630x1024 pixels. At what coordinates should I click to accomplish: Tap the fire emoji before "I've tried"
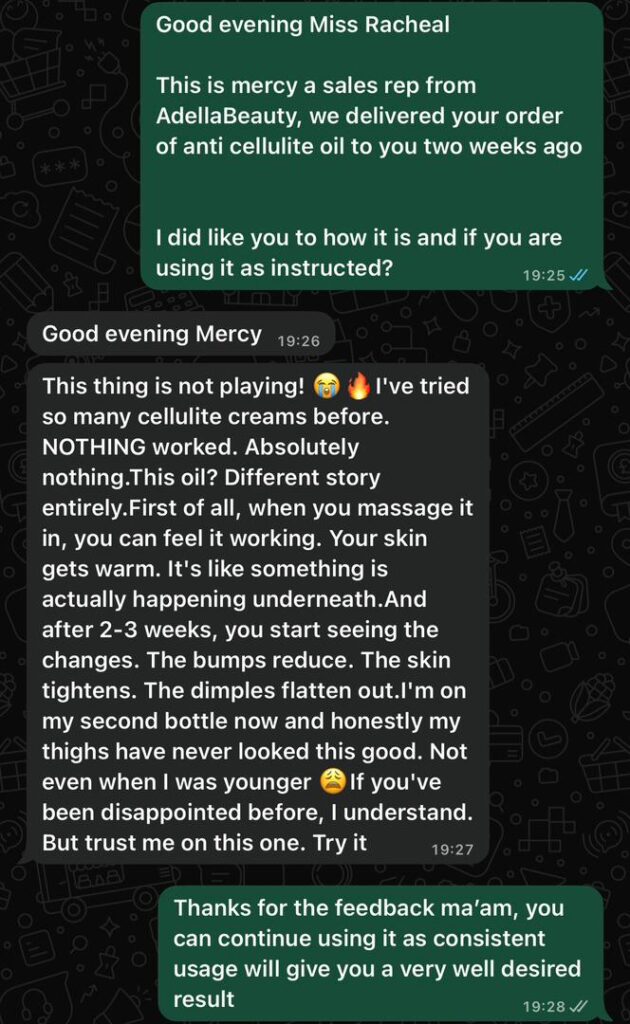tap(358, 387)
